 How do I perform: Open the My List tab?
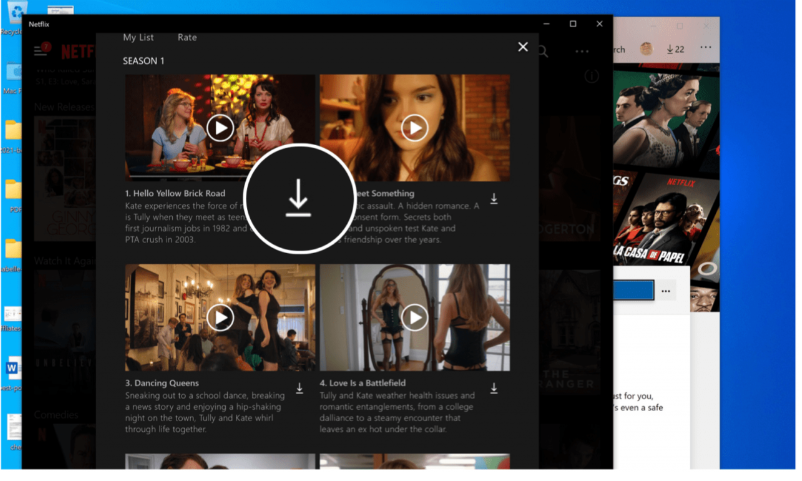point(138,37)
